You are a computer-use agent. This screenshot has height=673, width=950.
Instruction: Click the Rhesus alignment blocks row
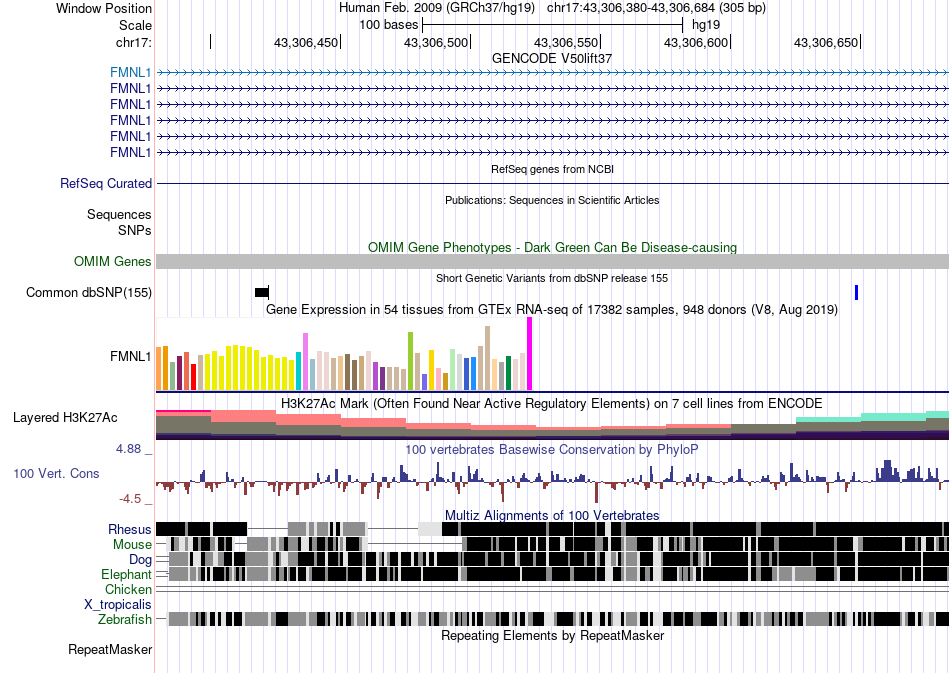pos(552,529)
